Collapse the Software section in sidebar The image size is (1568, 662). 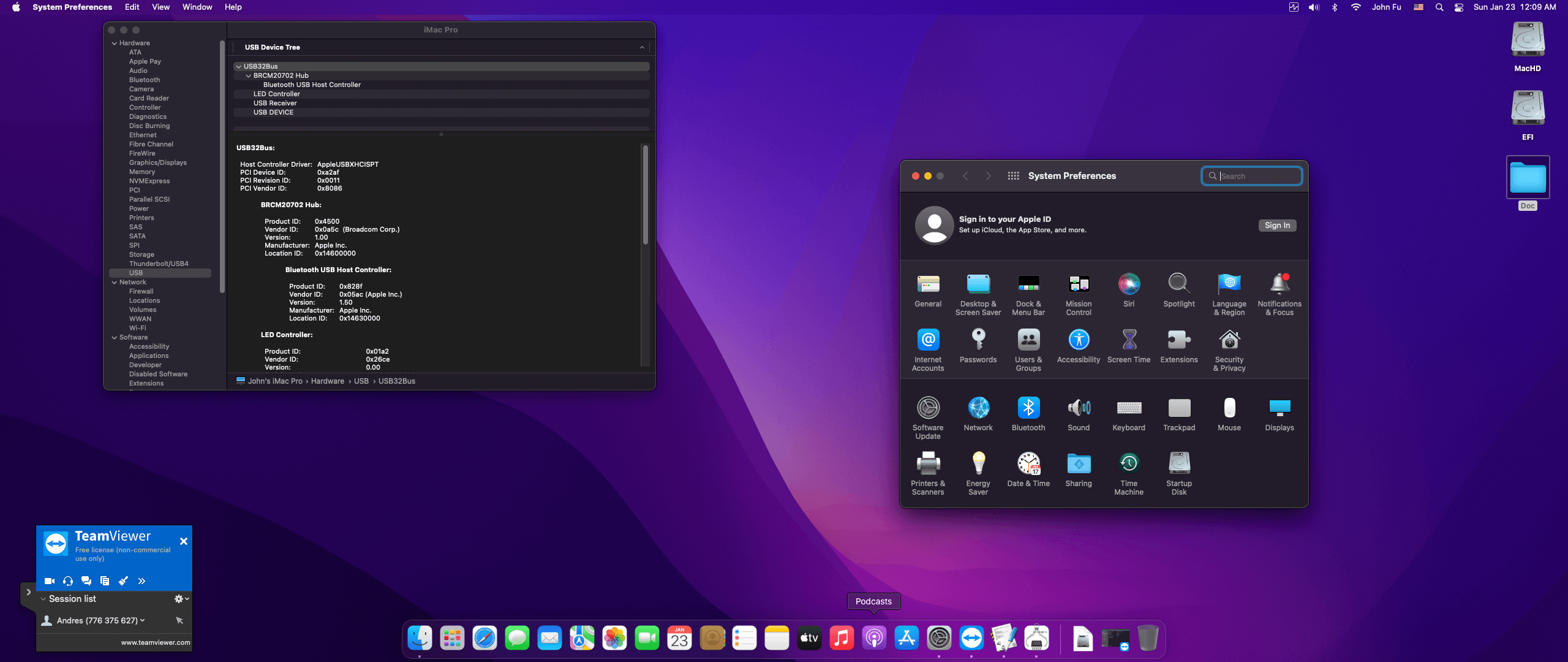[115, 338]
